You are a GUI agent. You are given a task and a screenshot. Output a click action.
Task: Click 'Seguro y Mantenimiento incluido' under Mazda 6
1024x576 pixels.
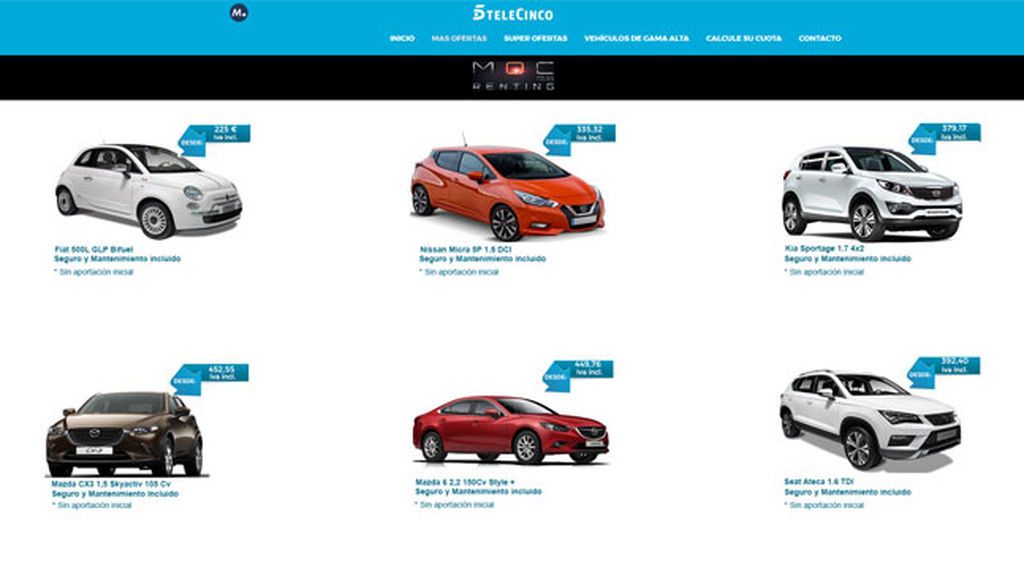coord(479,492)
